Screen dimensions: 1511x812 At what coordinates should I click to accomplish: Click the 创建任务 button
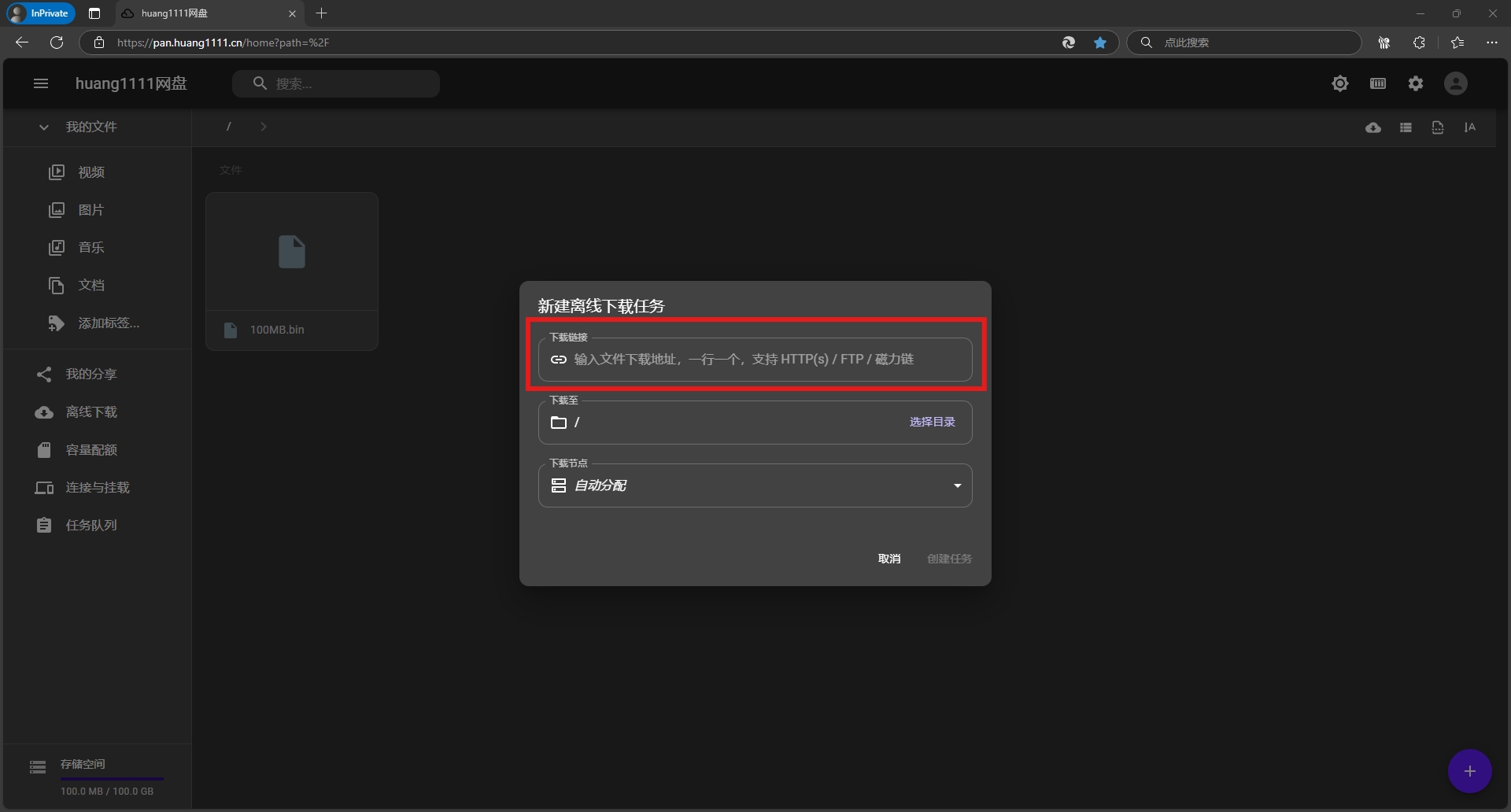point(949,559)
